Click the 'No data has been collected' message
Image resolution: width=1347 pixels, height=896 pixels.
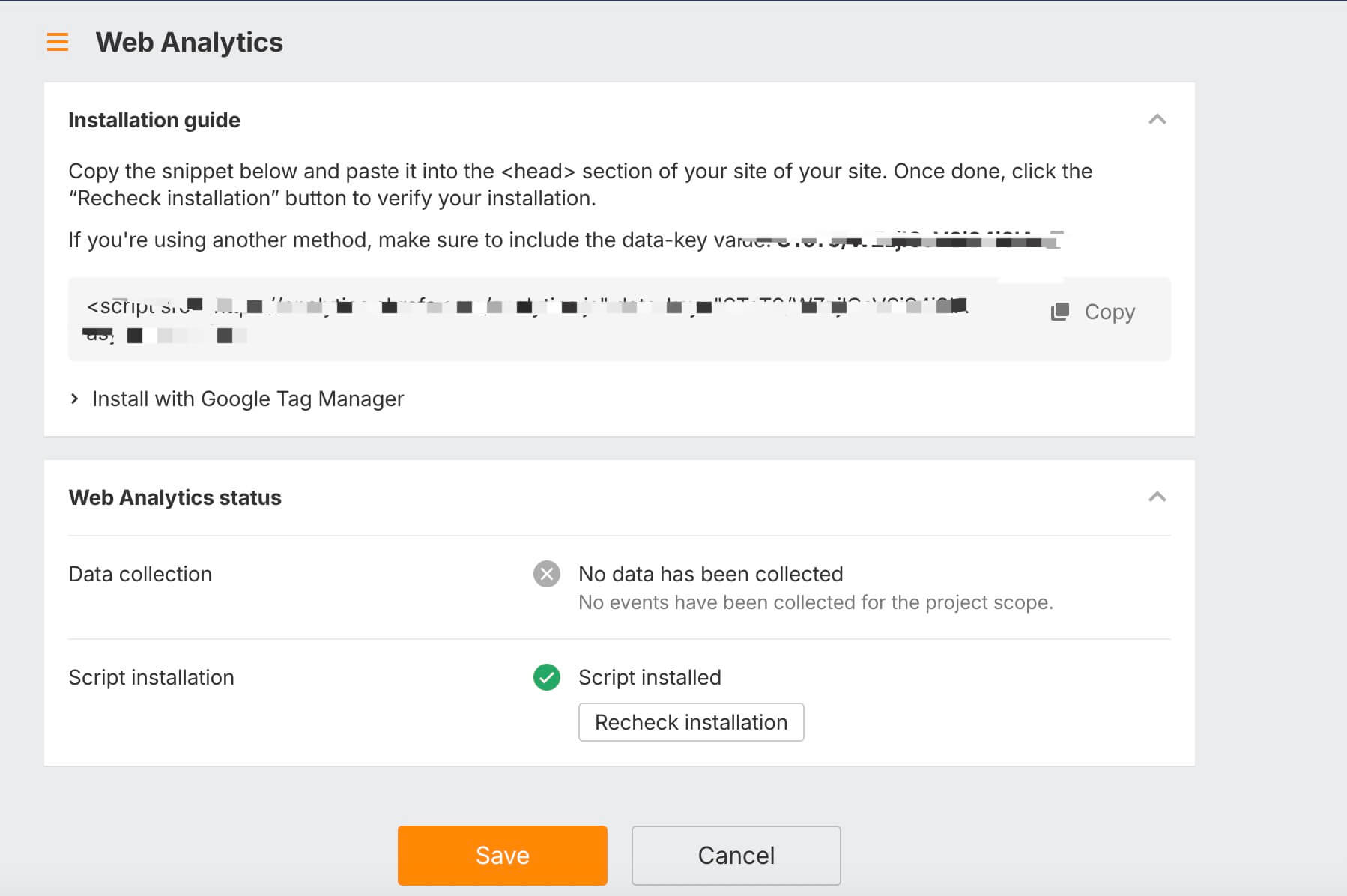coord(710,574)
